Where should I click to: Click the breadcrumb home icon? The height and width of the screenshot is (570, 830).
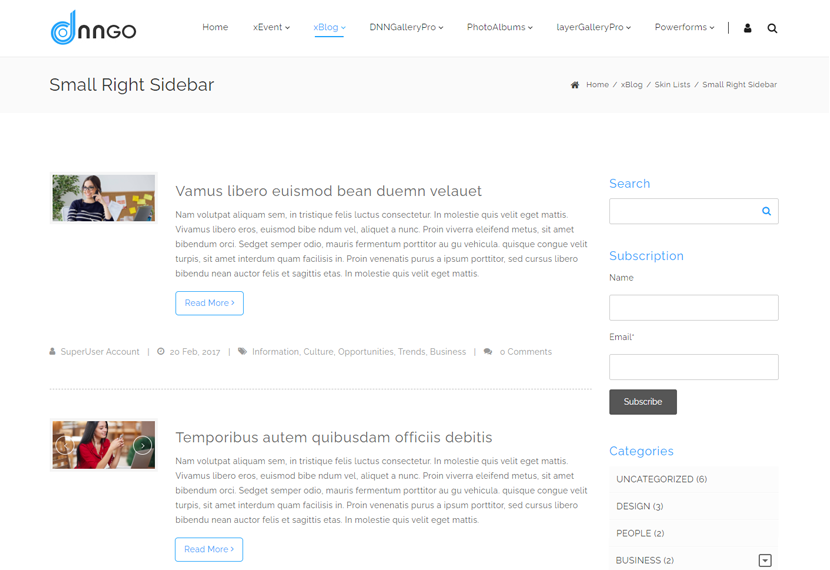[575, 85]
